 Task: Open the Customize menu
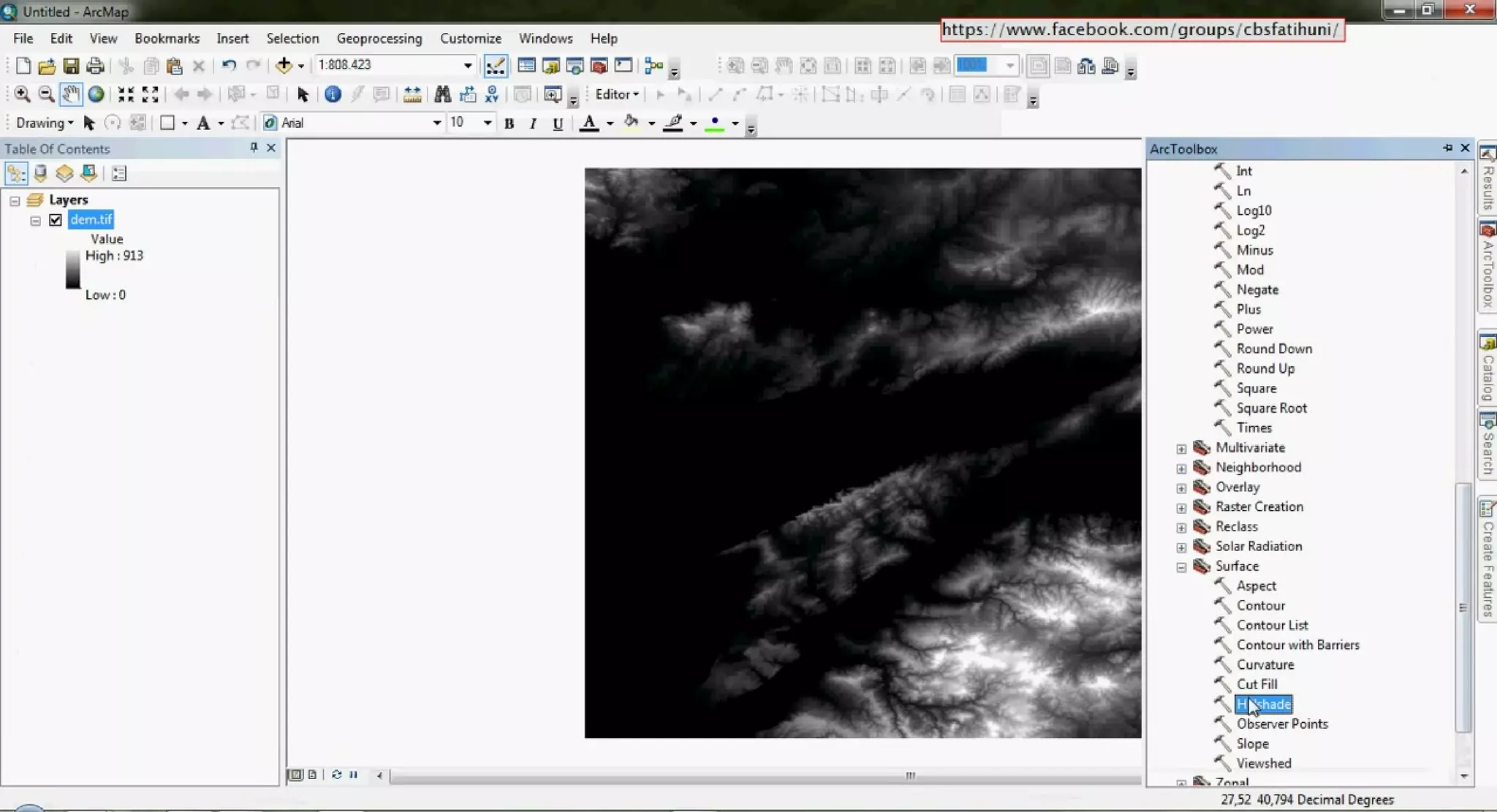click(x=470, y=39)
